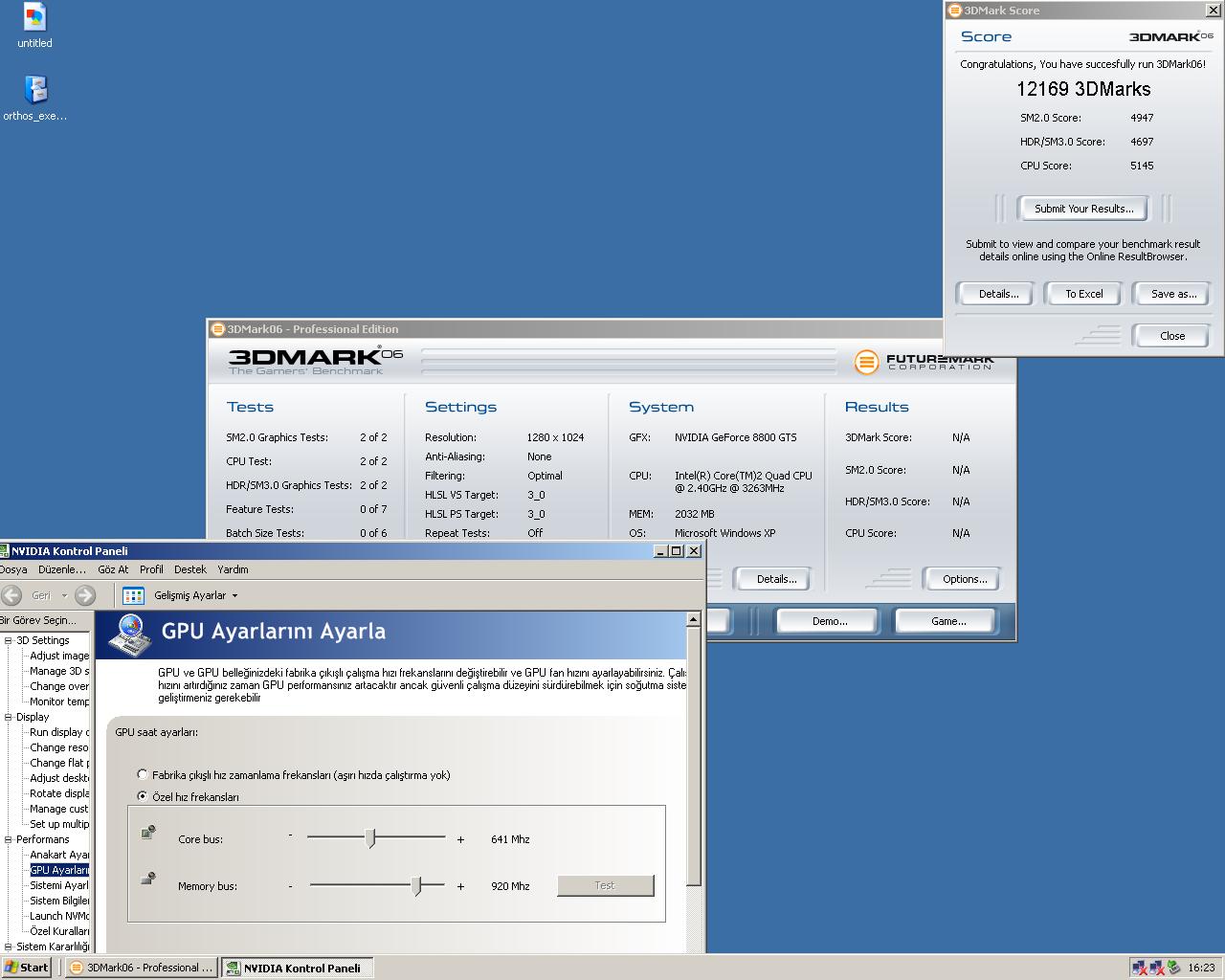Open the Düzenle menu
This screenshot has height=980, width=1225.
(x=61, y=569)
